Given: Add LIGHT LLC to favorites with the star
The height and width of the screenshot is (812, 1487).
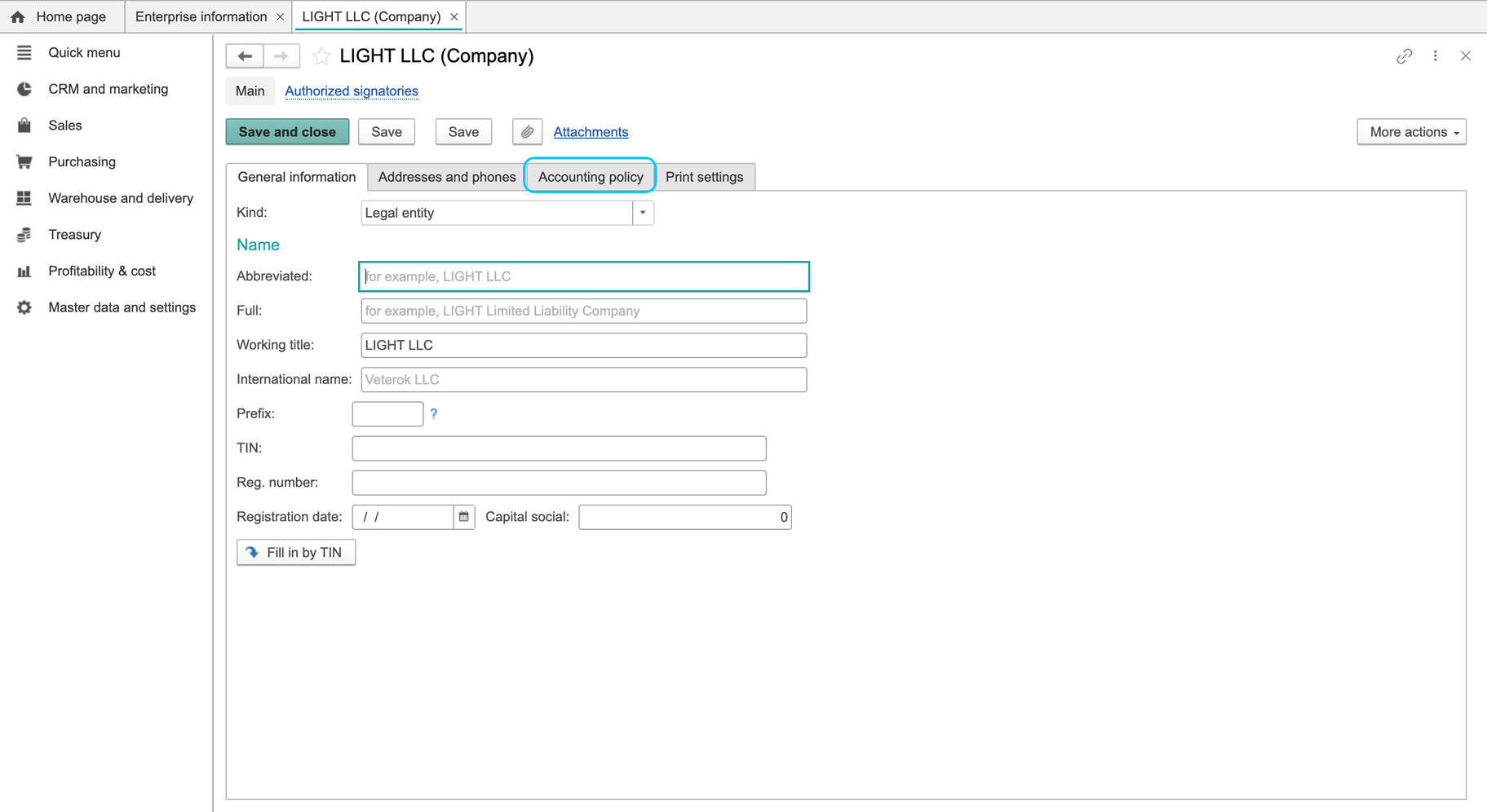Looking at the screenshot, I should (321, 55).
